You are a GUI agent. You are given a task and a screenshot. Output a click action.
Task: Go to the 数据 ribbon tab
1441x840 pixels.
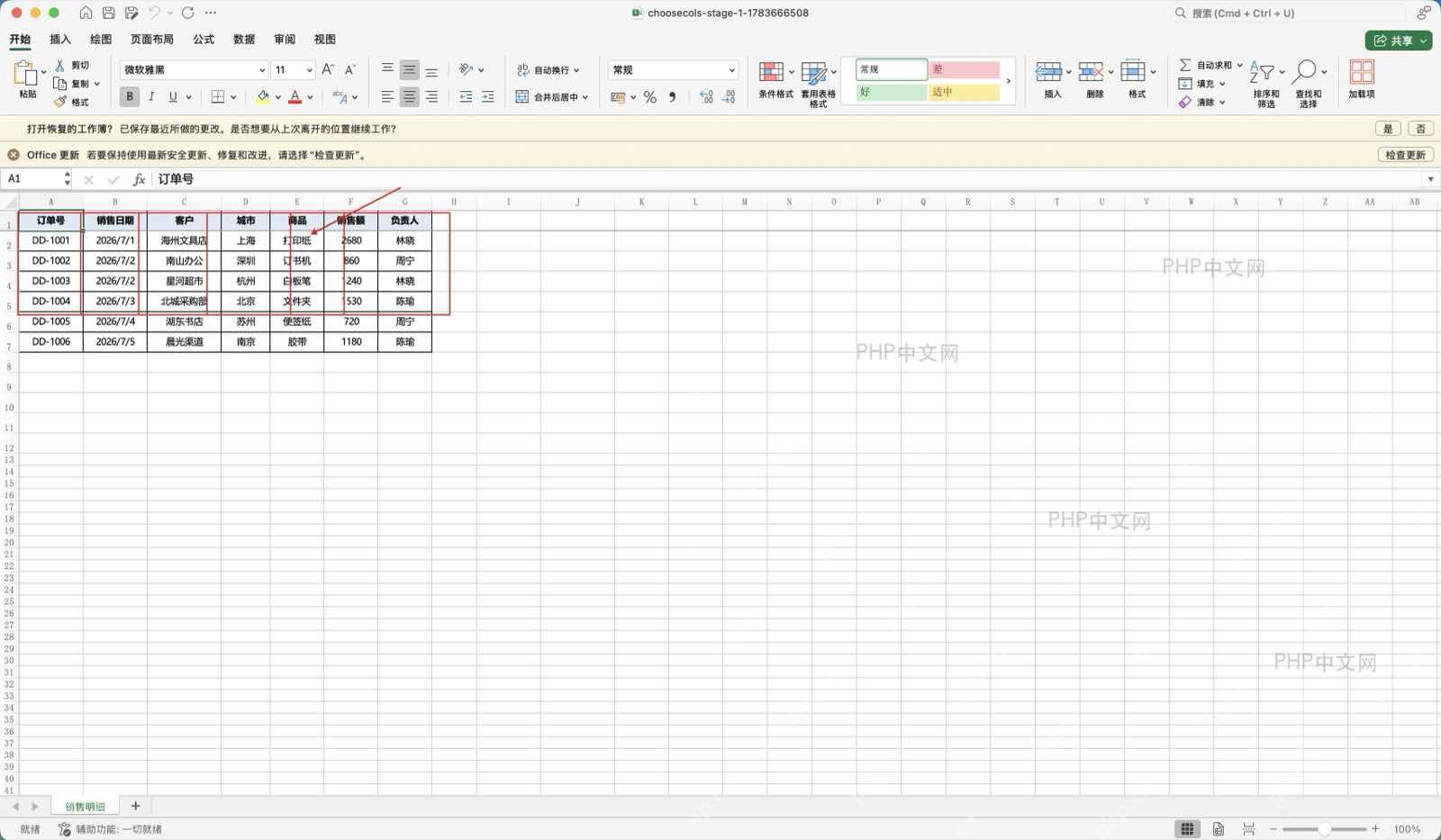[244, 40]
